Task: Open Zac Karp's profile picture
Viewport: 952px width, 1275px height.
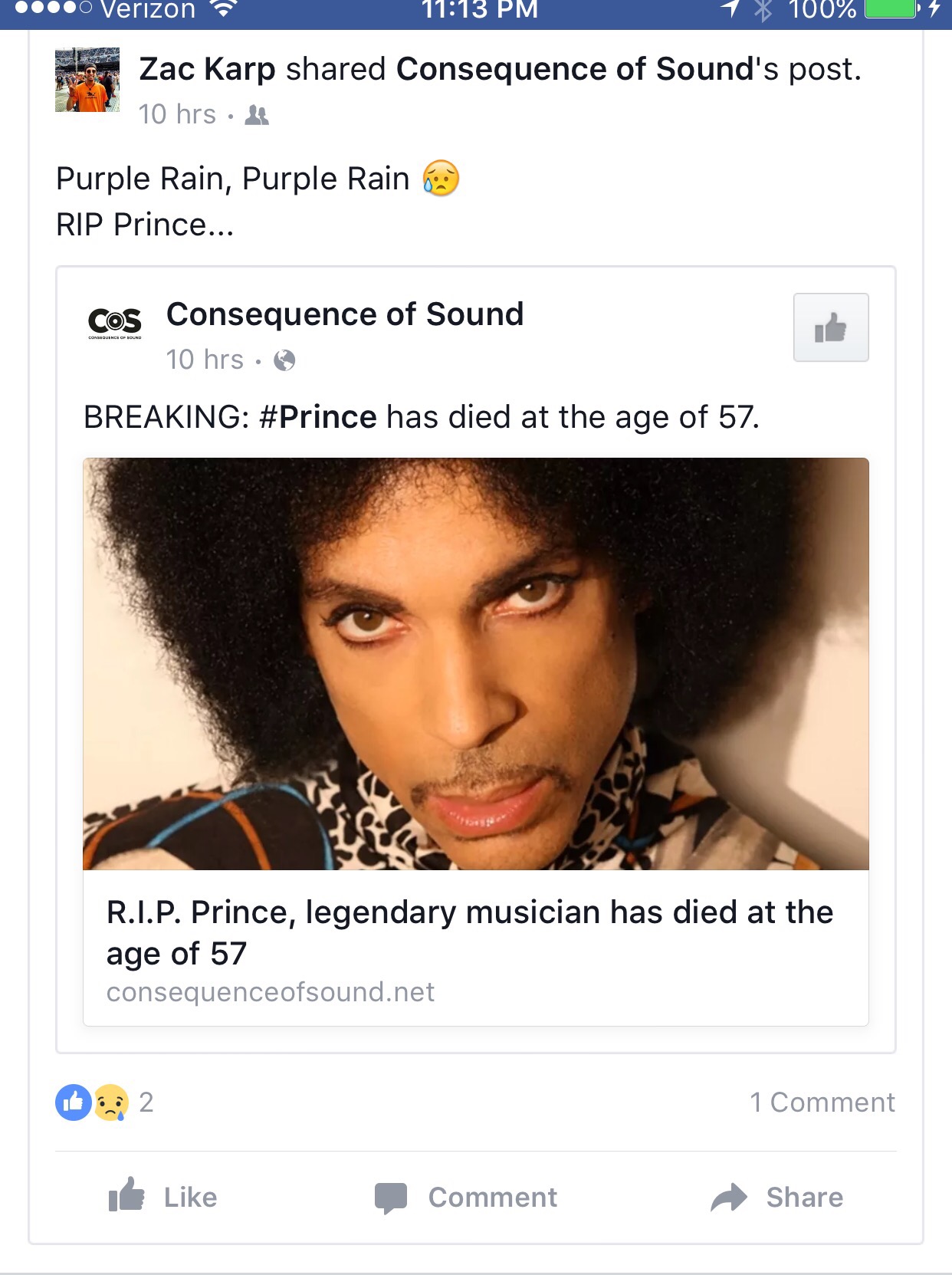Action: 87,80
